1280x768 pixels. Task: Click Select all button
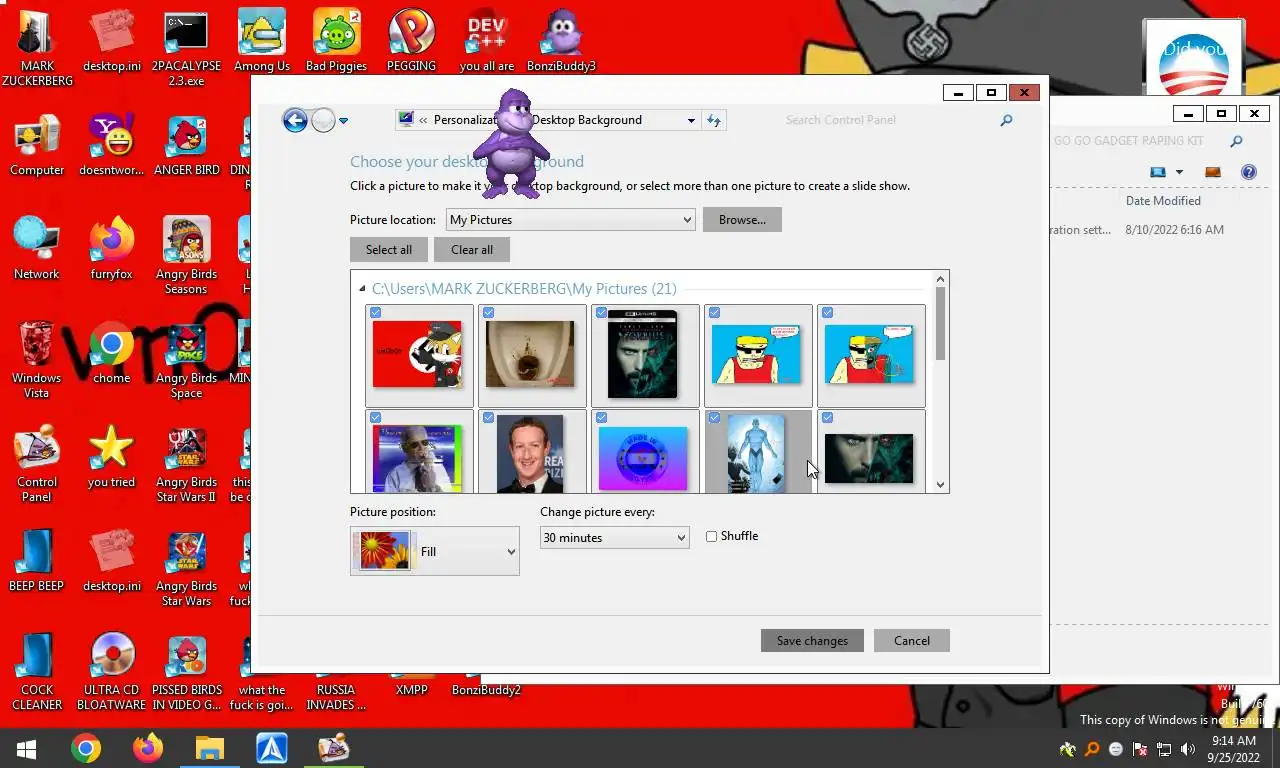(x=389, y=250)
